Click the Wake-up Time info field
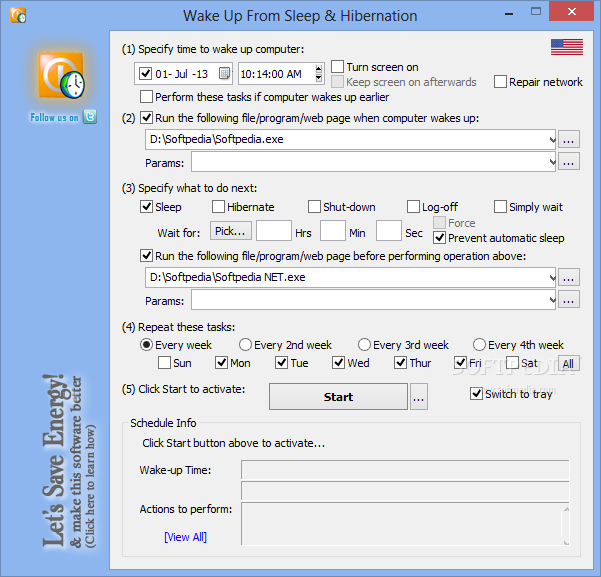The height and width of the screenshot is (577, 601). point(405,470)
